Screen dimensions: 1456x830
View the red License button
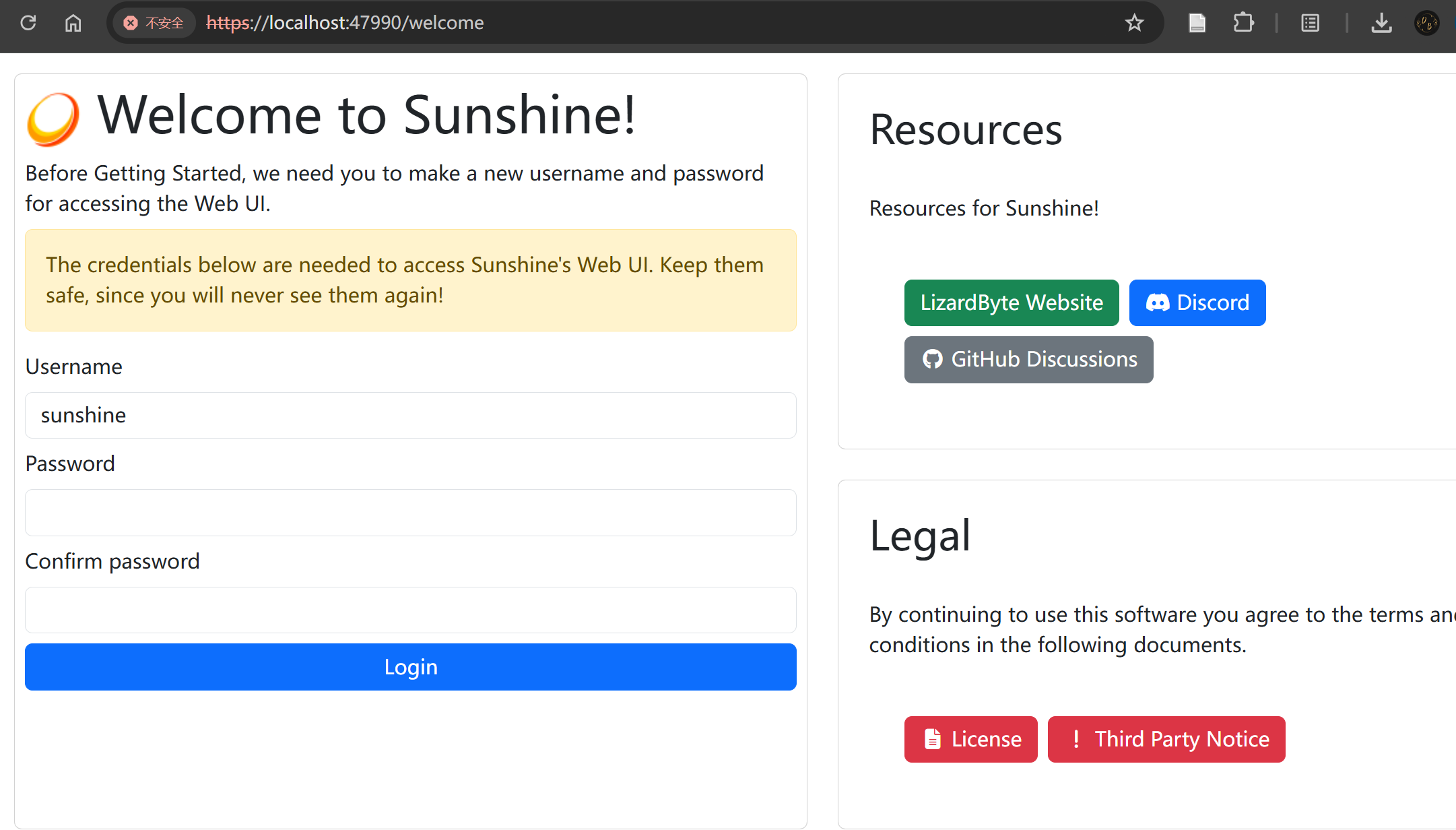(970, 739)
